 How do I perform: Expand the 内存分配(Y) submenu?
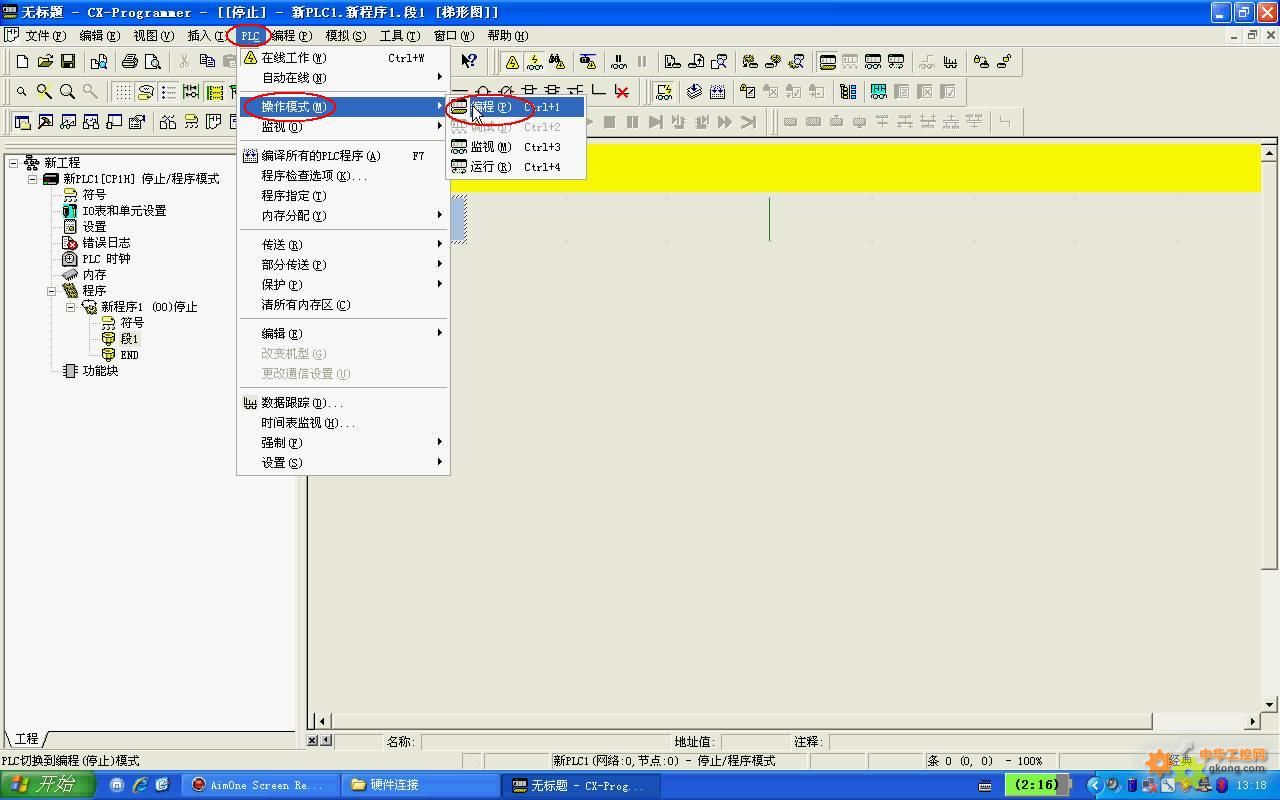click(343, 216)
